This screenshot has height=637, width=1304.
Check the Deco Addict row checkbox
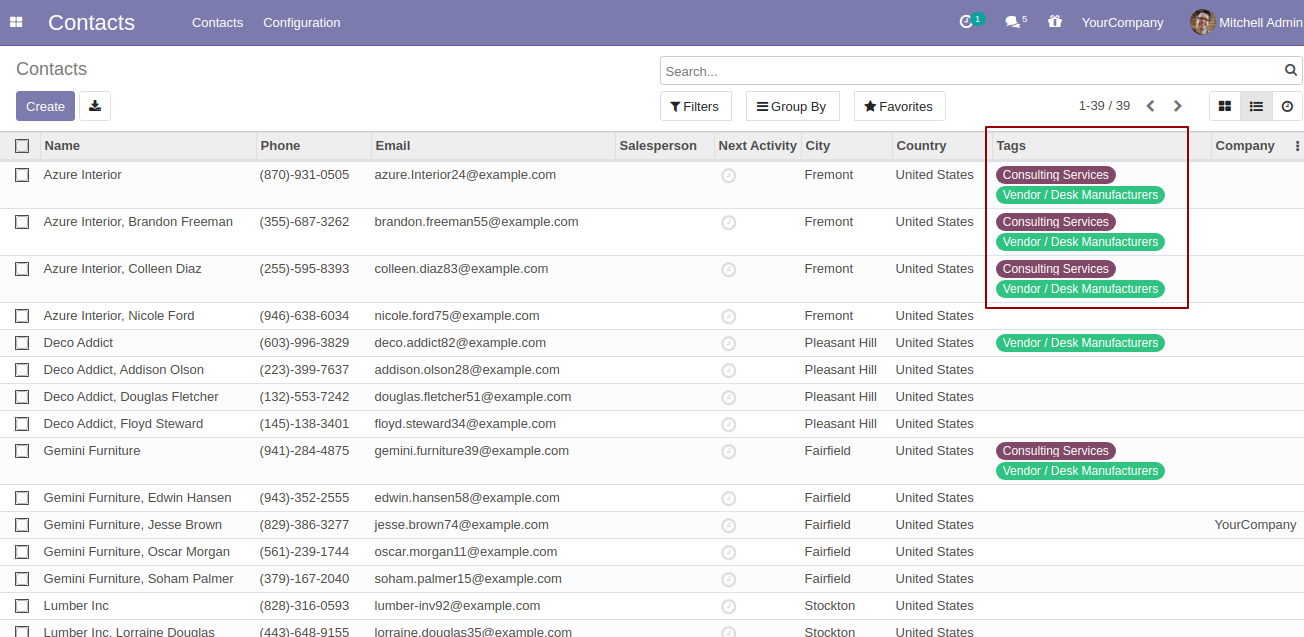[22, 343]
